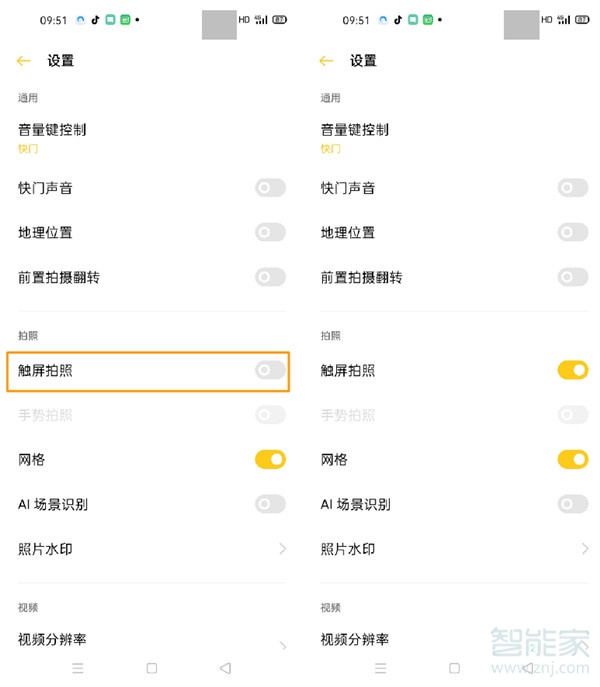Image resolution: width=600 pixels, height=687 pixels.
Task: Open 音量键控制 setting on the left phone
Action: (x=53, y=130)
